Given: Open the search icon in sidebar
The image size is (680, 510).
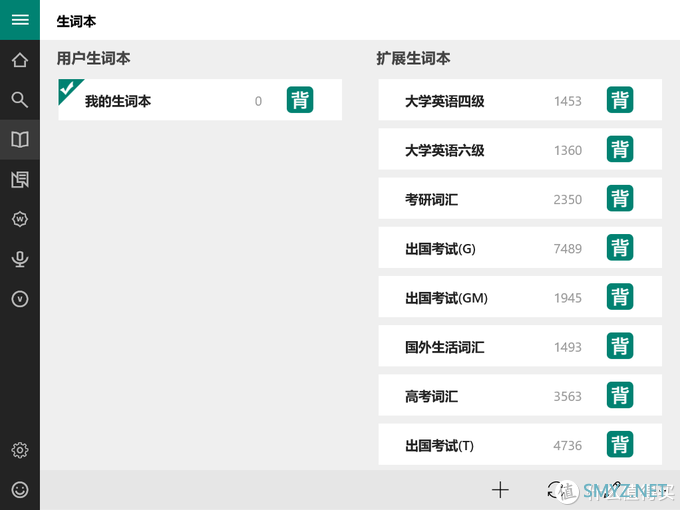Looking at the screenshot, I should click(20, 99).
